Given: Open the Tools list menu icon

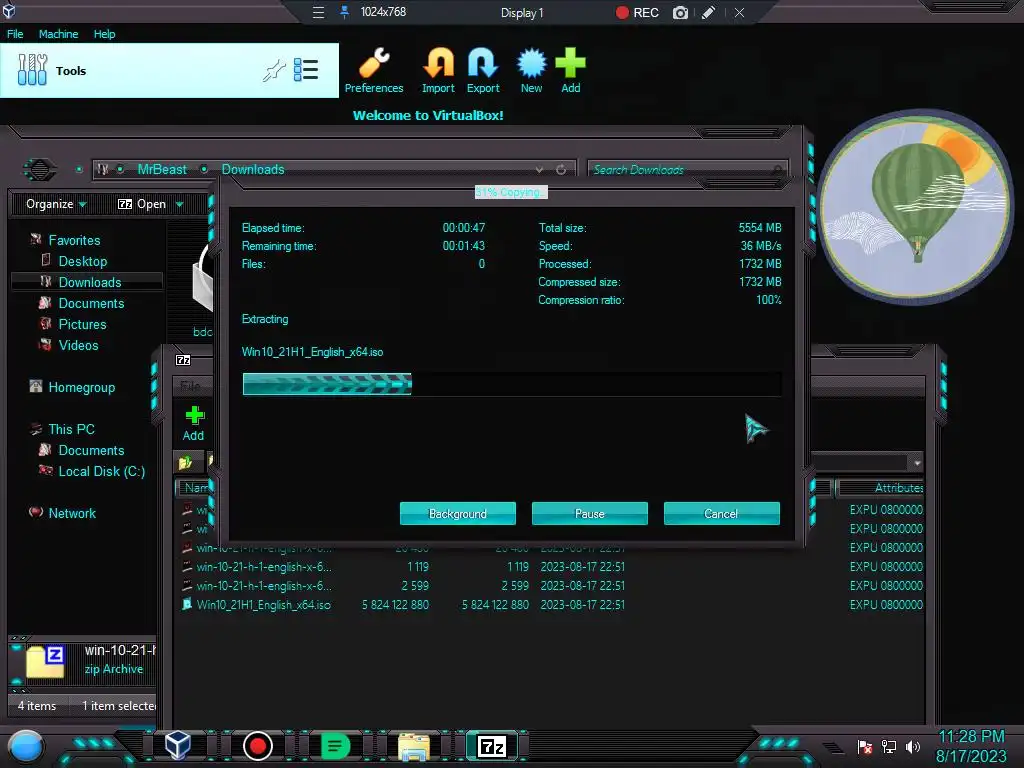Looking at the screenshot, I should coord(306,70).
